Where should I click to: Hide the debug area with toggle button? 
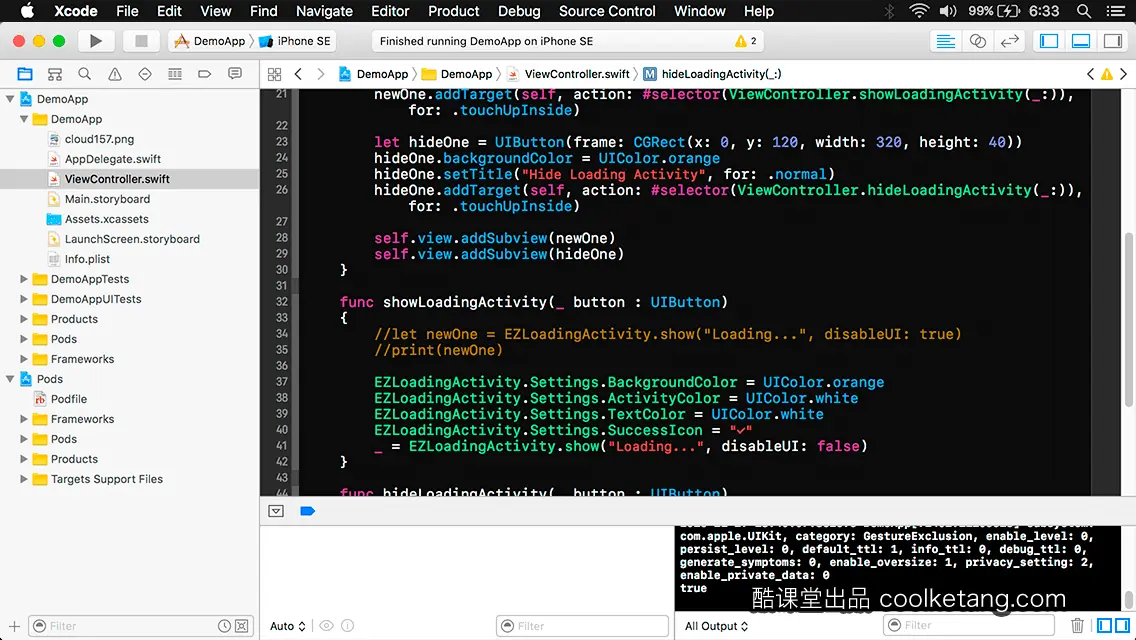pos(276,511)
